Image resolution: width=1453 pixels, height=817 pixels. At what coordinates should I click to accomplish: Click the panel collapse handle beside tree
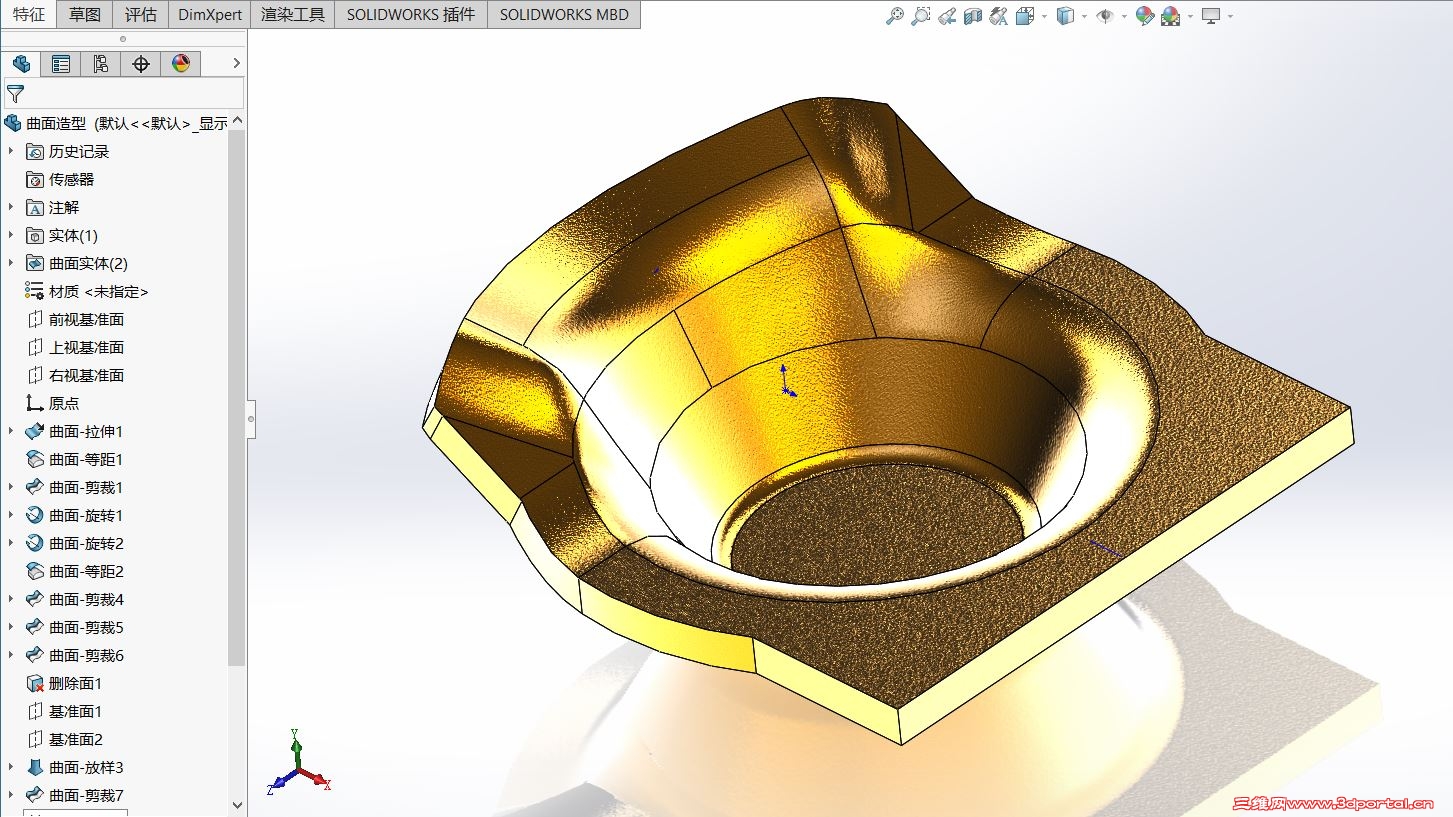(251, 418)
